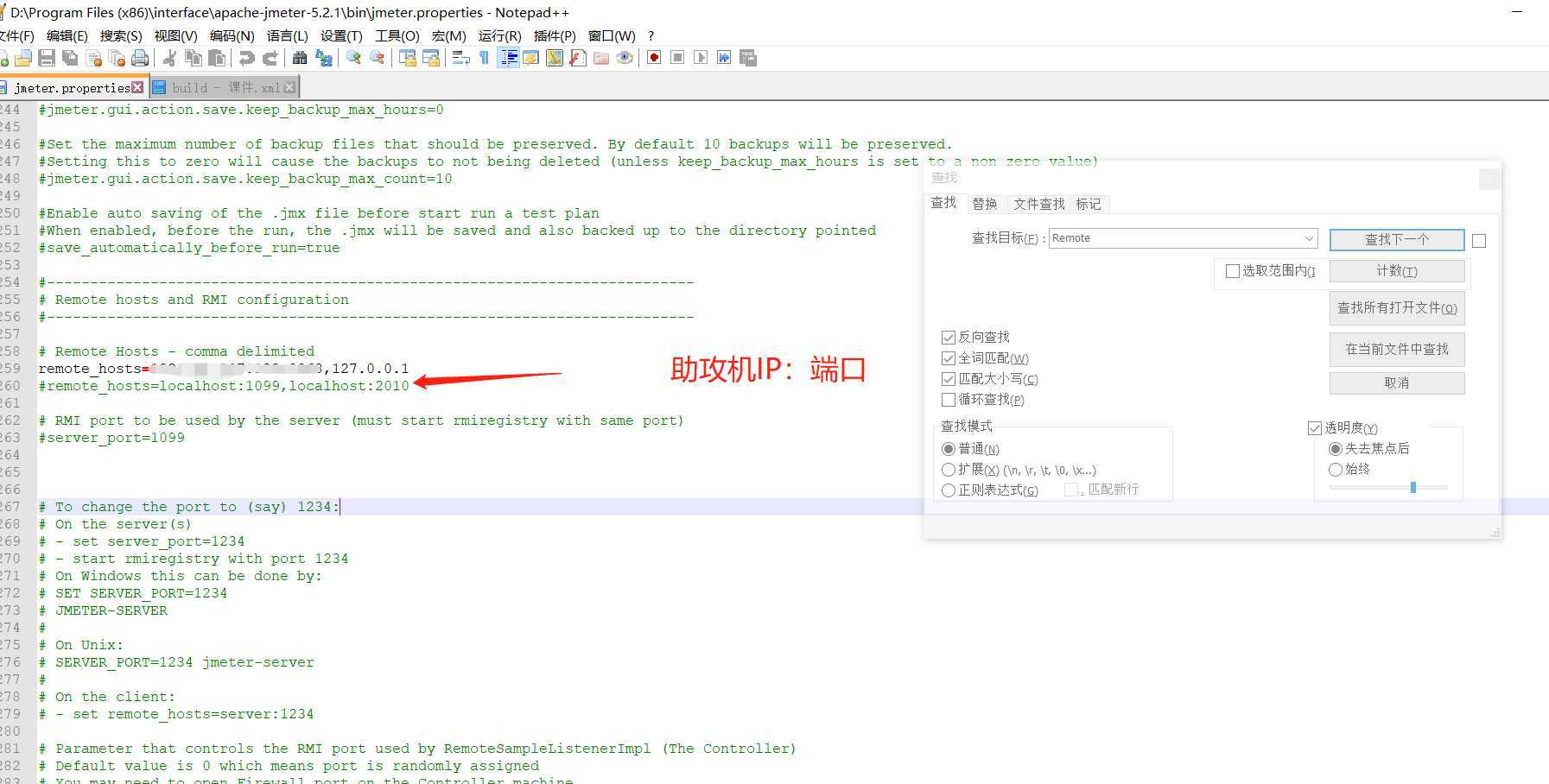
Task: Click the 查找下一个 button
Action: click(x=1397, y=239)
